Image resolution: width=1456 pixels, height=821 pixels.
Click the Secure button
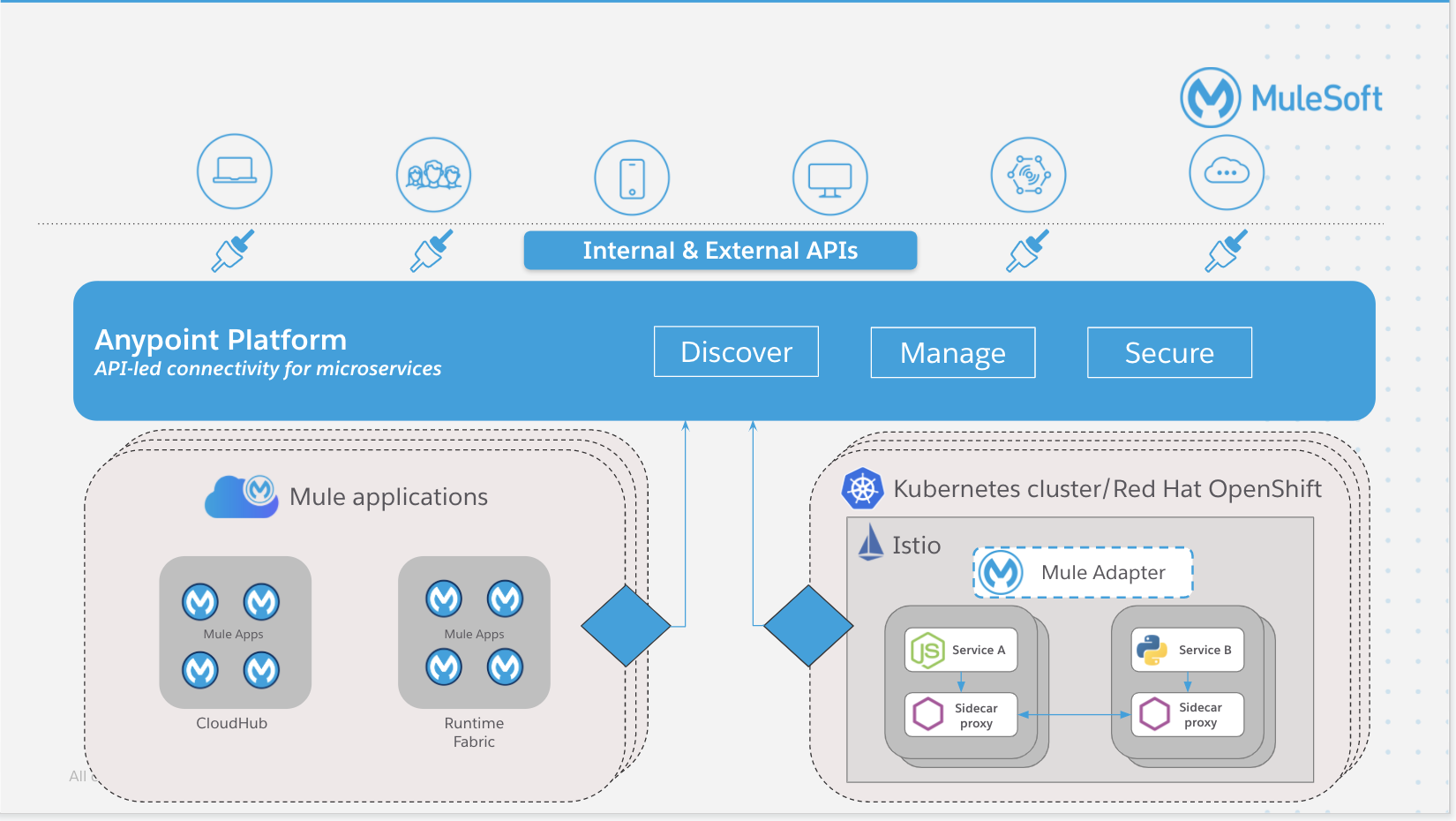1169,352
